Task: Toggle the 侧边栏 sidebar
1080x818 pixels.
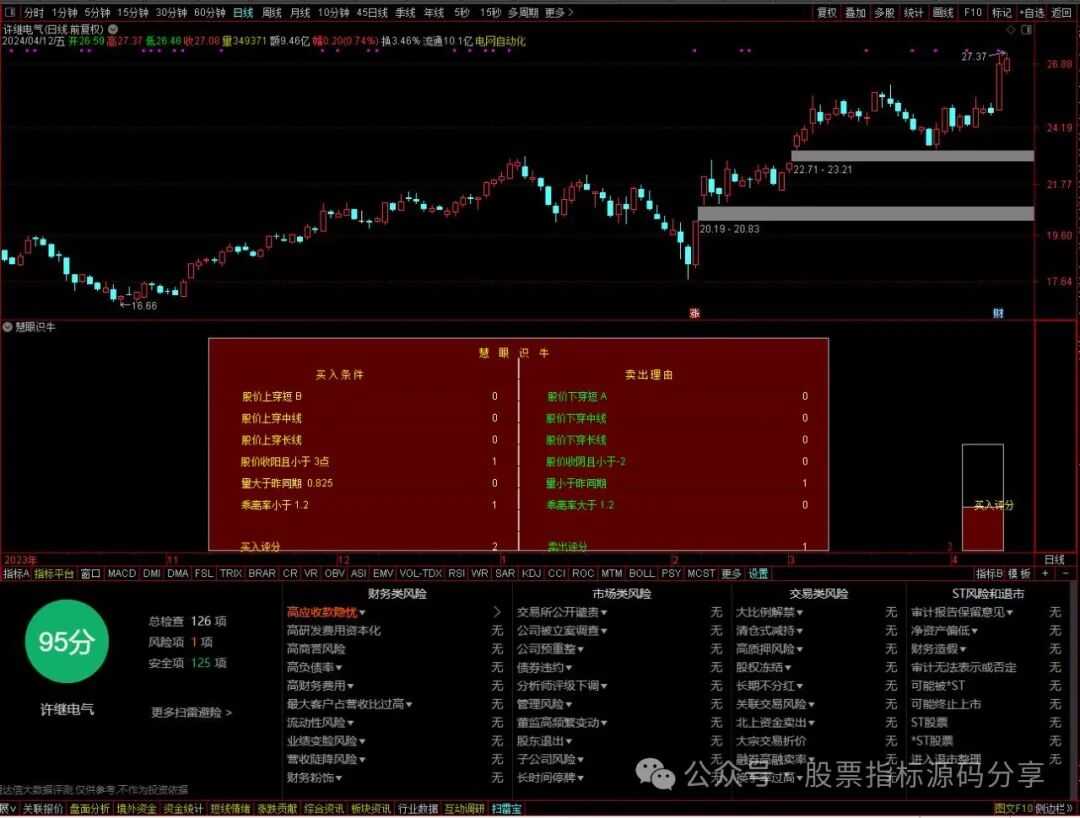Action: [1052, 808]
